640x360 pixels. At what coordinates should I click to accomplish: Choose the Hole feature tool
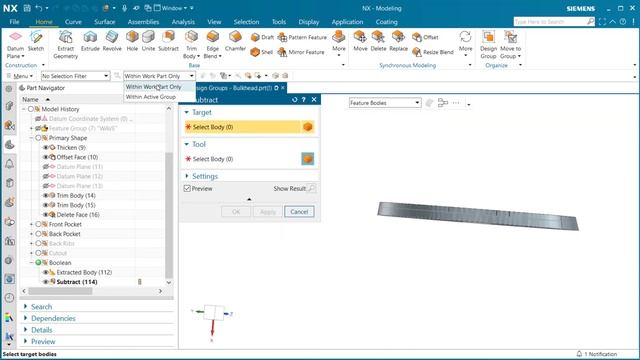pyautogui.click(x=132, y=41)
